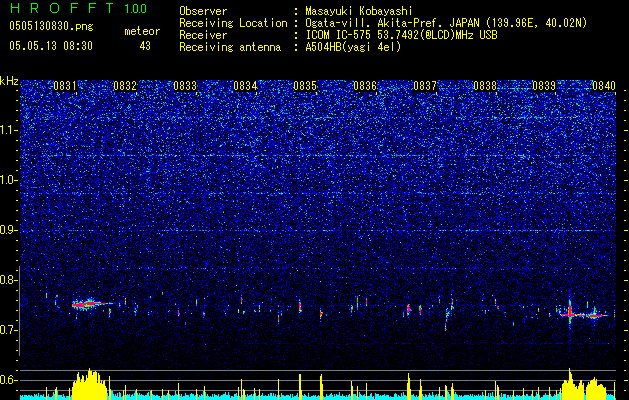Click the 0832 time marker

point(125,86)
